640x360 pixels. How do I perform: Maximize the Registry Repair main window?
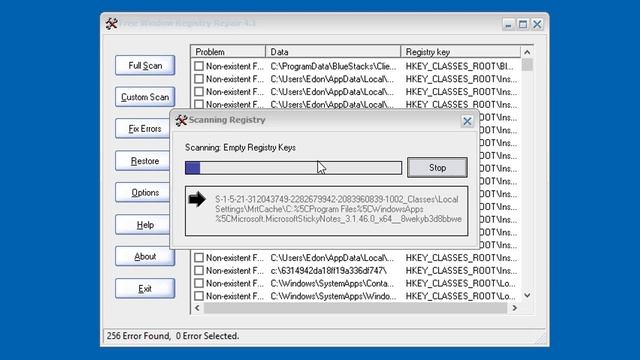coord(523,24)
